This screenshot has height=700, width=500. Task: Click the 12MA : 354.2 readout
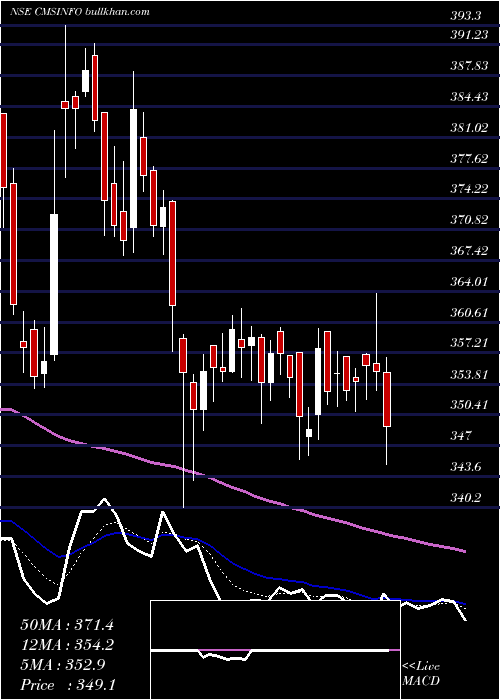[x=67, y=645]
